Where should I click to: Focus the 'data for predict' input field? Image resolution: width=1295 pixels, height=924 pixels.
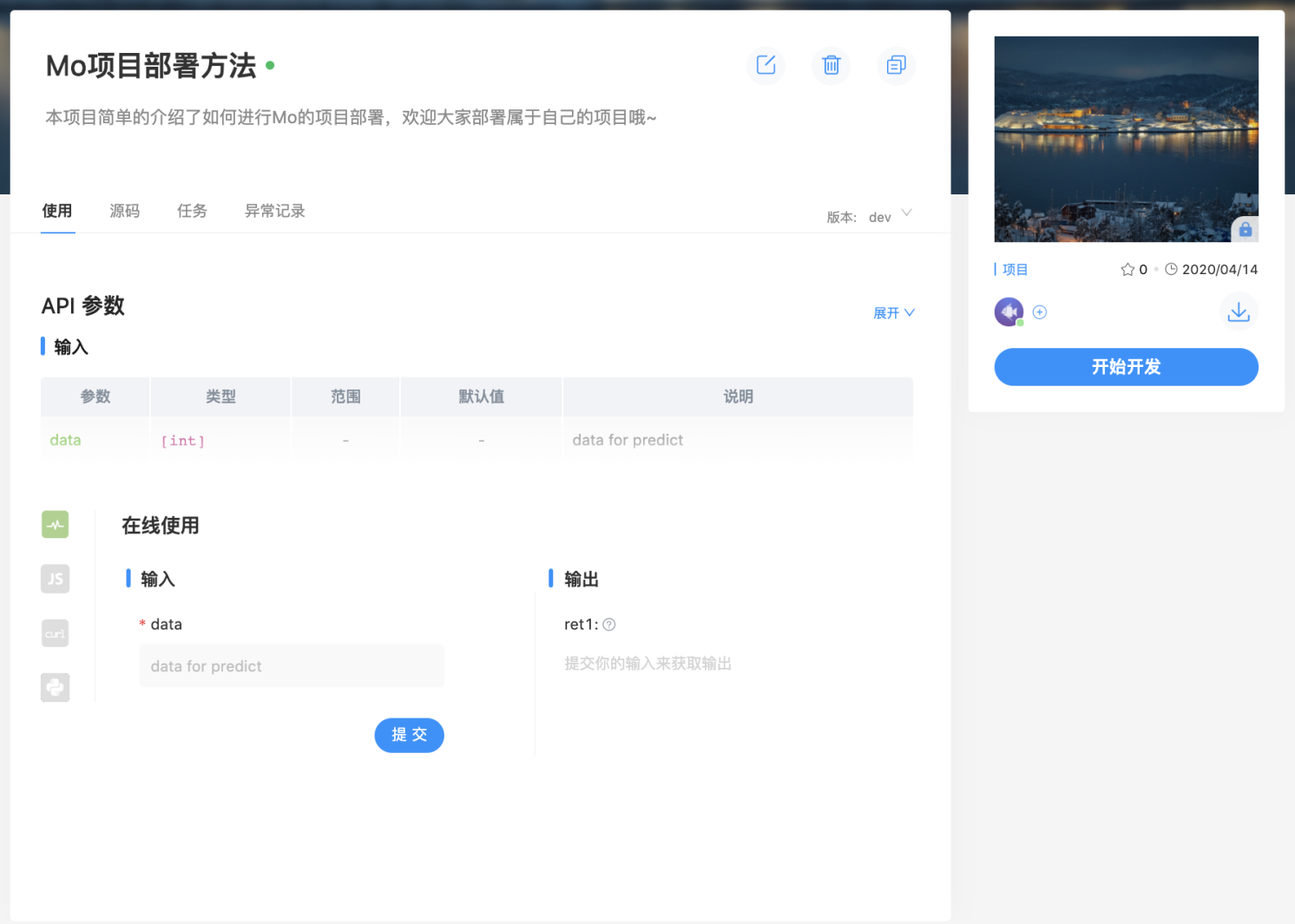pyautogui.click(x=291, y=666)
